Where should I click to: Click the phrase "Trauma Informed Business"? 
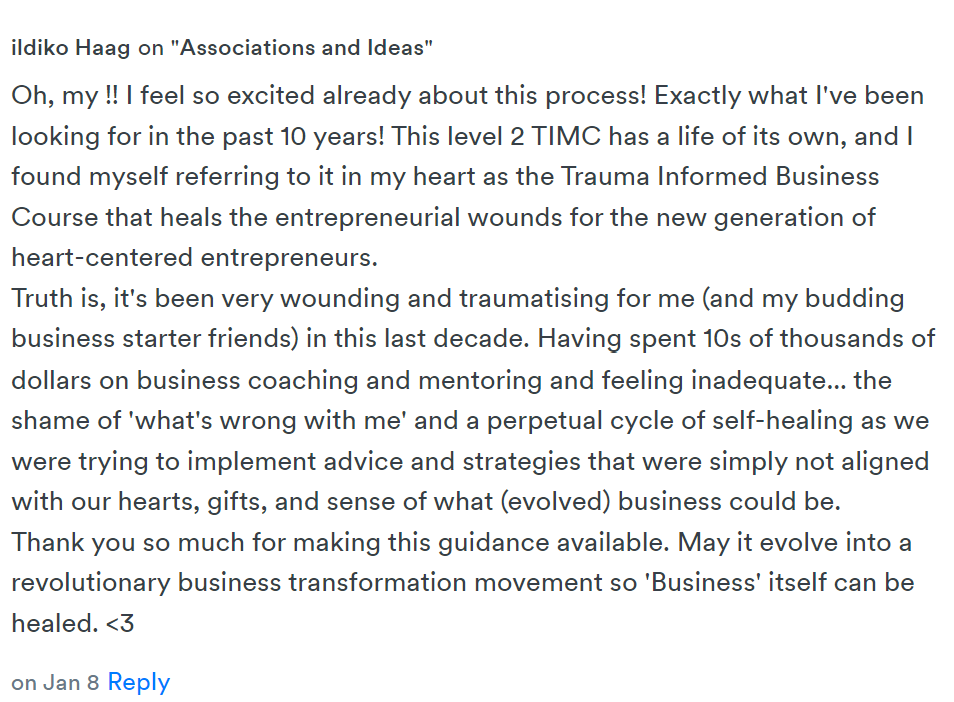pyautogui.click(x=720, y=176)
